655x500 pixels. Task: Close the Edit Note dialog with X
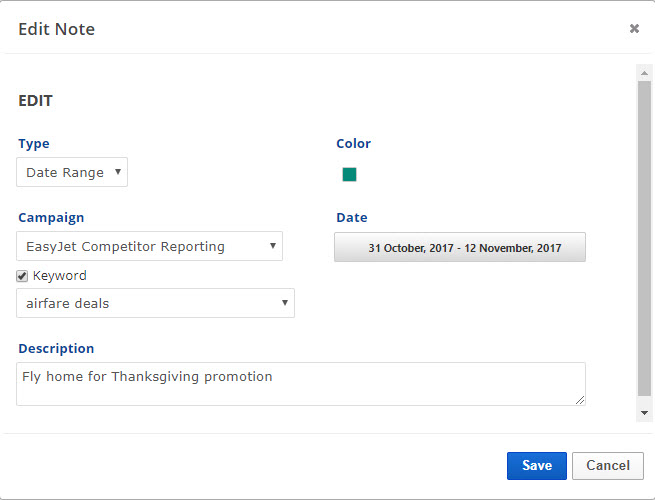pyautogui.click(x=634, y=29)
